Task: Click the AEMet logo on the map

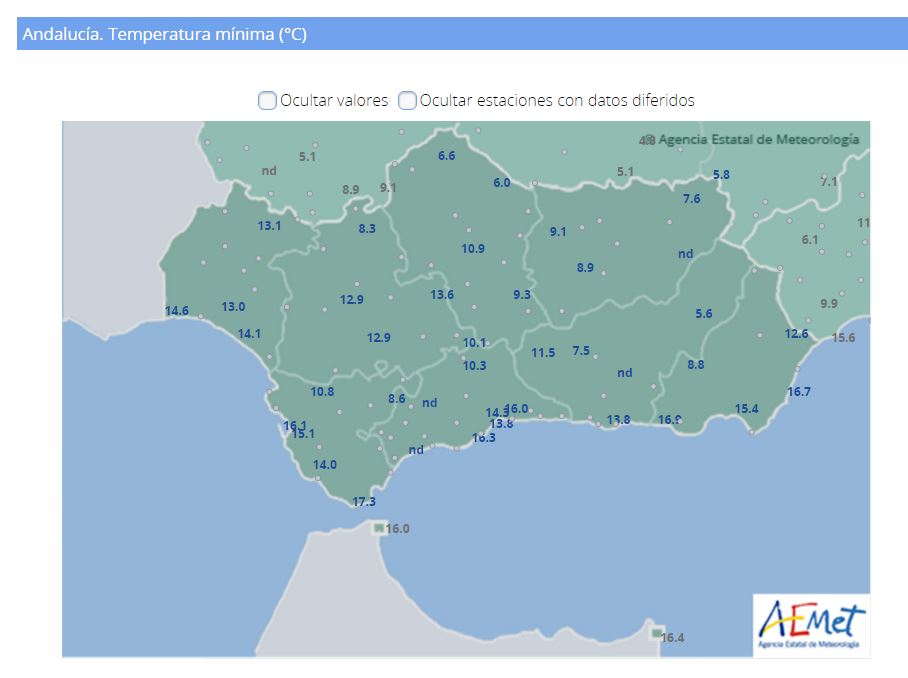Action: pyautogui.click(x=811, y=625)
